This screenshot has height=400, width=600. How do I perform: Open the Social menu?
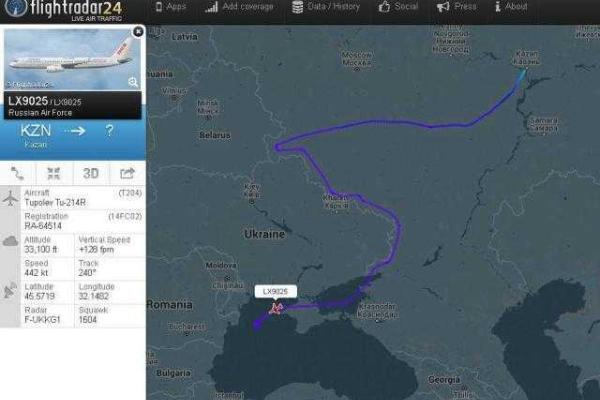(x=398, y=7)
